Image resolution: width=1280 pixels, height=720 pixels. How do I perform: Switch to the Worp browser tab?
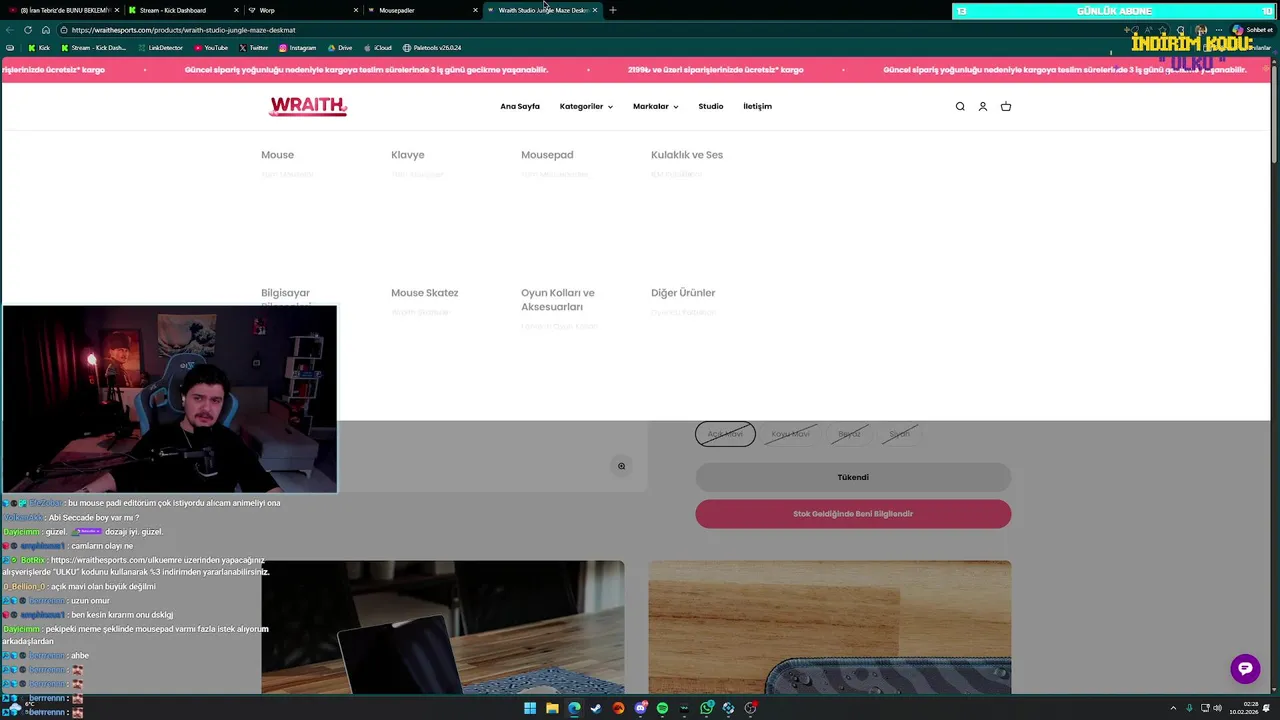pyautogui.click(x=300, y=10)
